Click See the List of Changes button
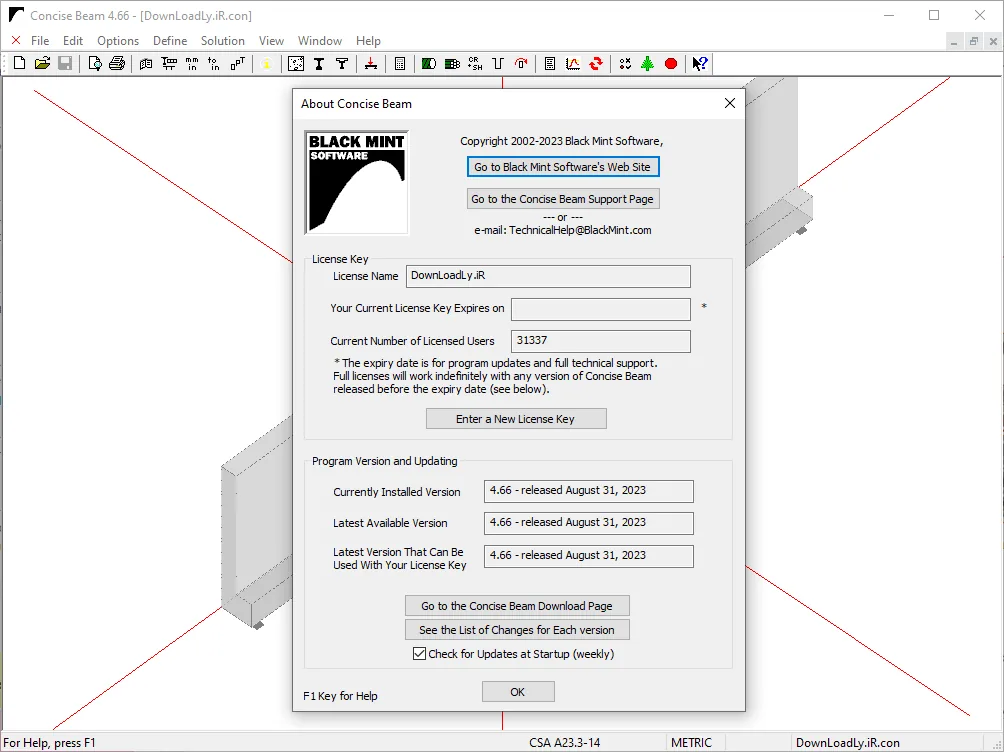This screenshot has height=752, width=1004. tap(517, 630)
